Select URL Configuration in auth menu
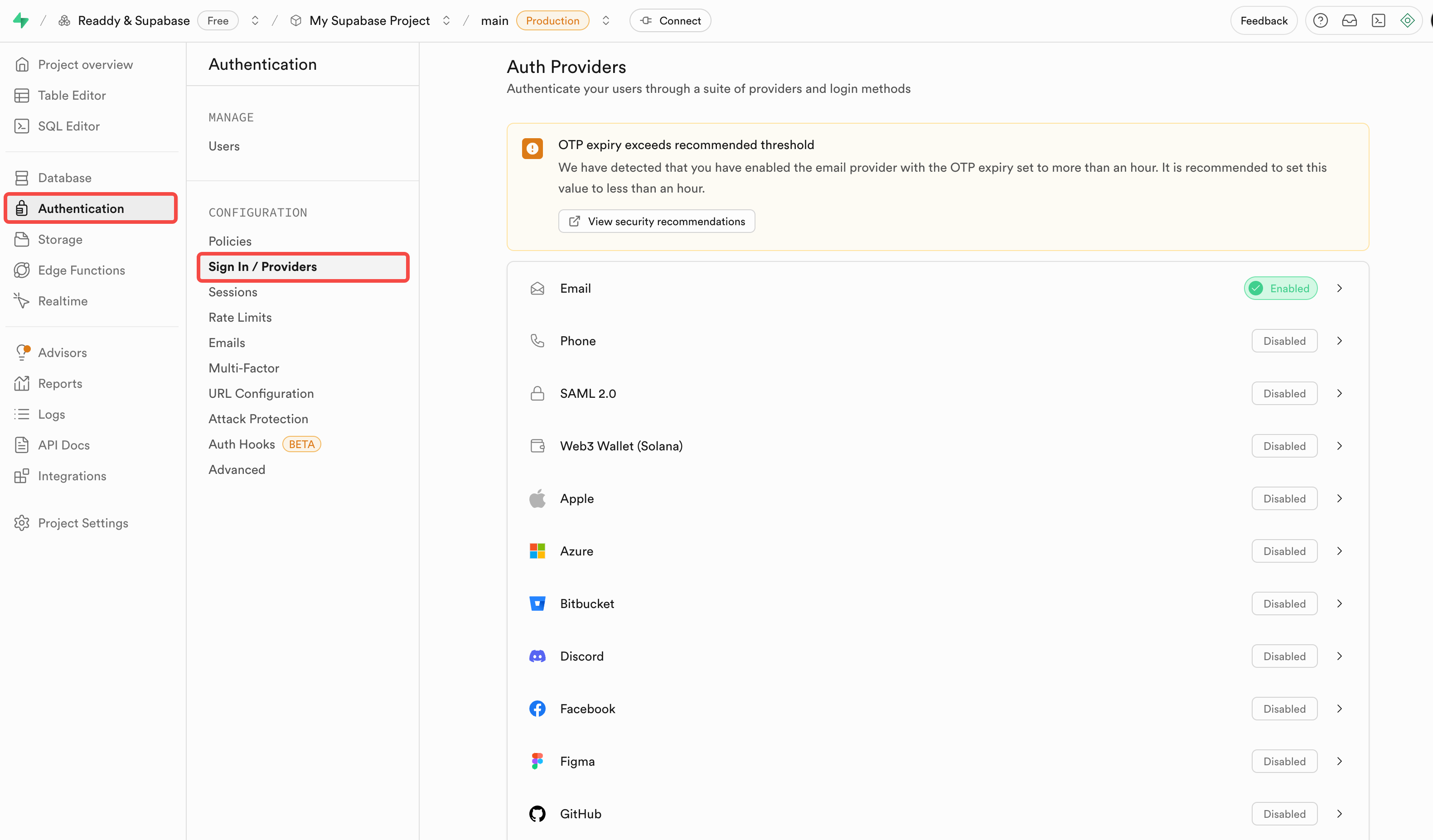 pos(261,393)
